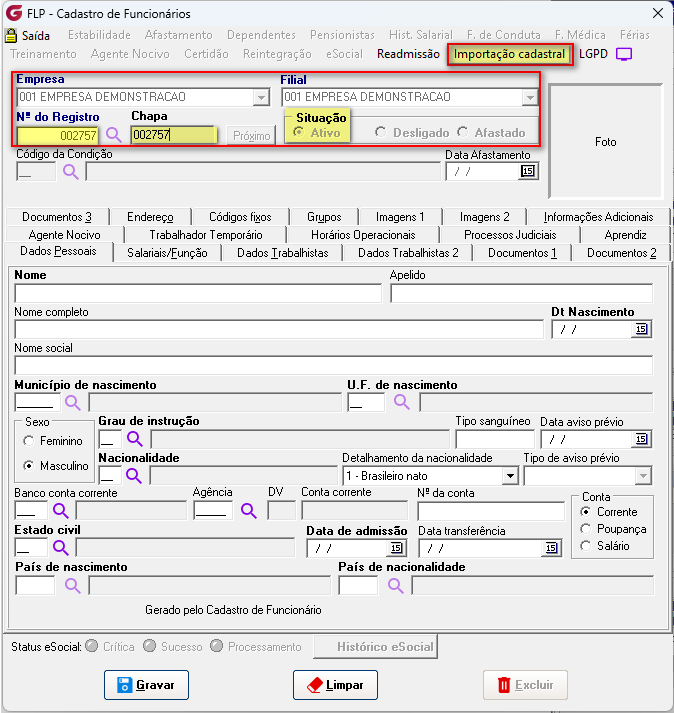
Task: Click the Limpar button
Action: point(335,685)
